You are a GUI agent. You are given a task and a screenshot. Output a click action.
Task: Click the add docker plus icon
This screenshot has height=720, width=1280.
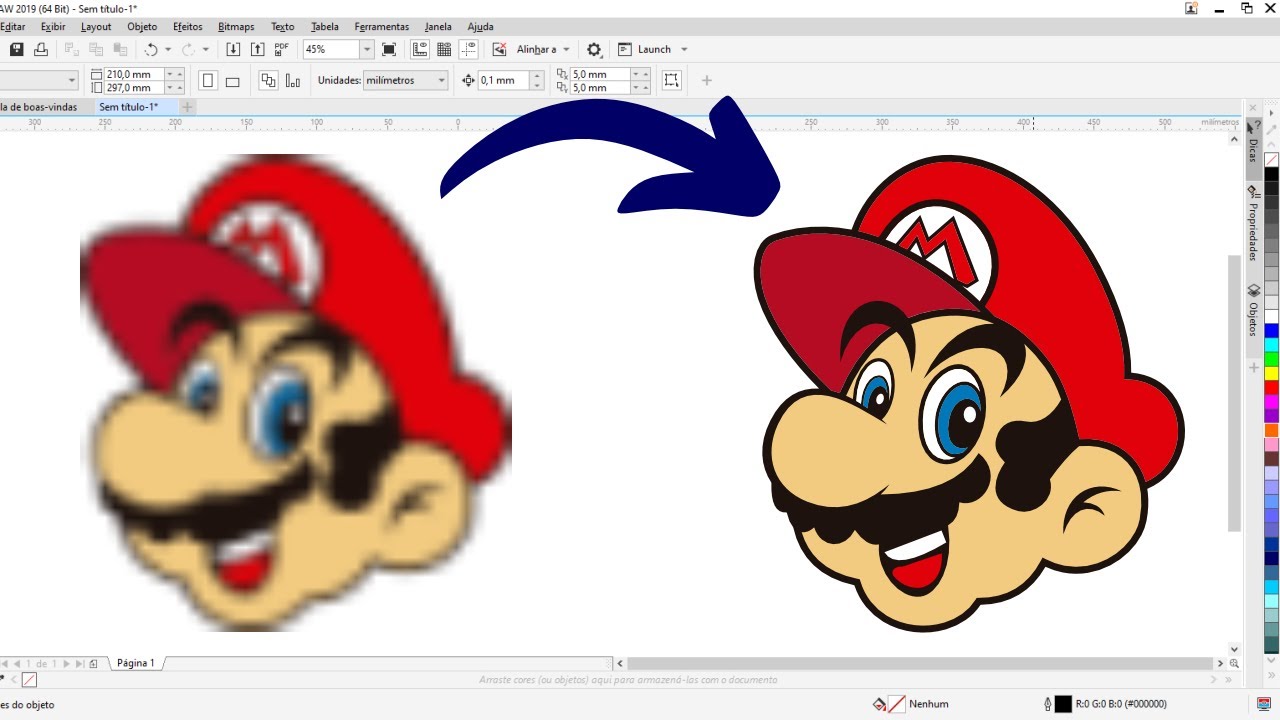(x=1252, y=368)
